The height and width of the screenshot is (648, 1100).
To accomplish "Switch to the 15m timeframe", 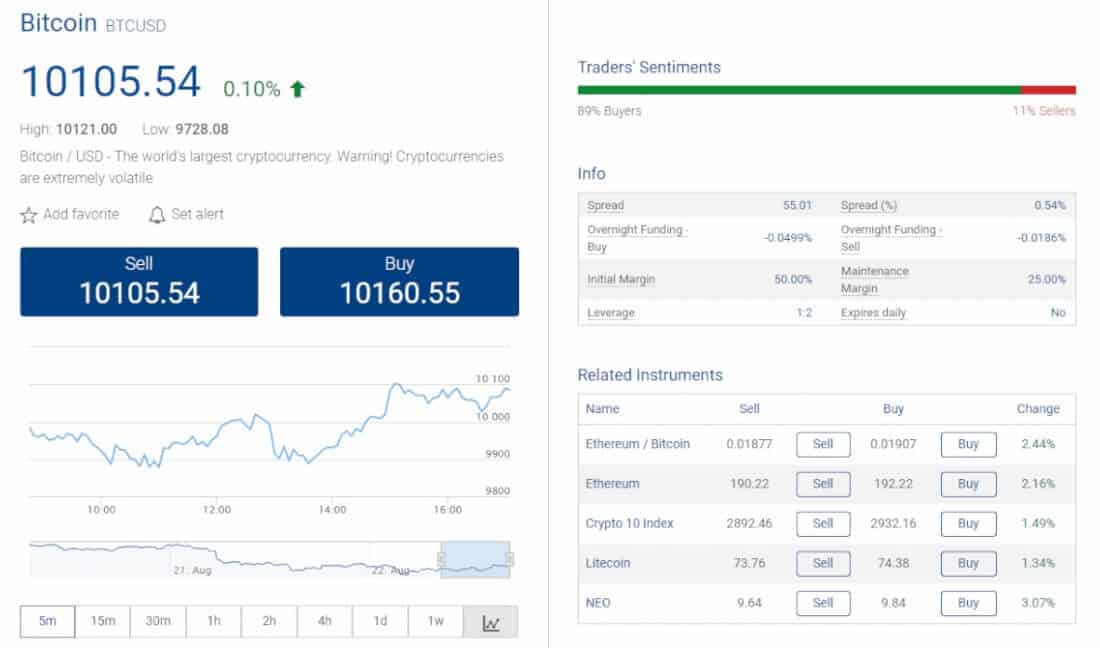I will click(x=103, y=621).
